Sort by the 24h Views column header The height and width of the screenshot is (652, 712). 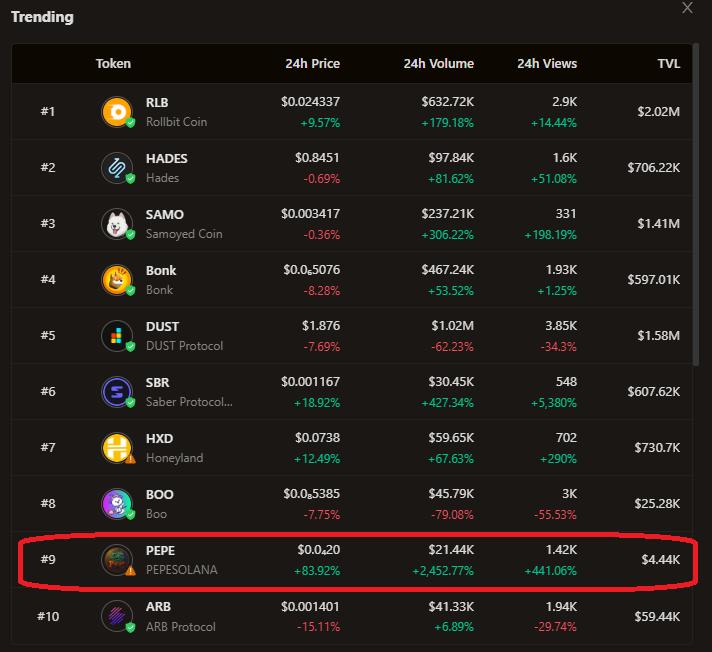547,64
